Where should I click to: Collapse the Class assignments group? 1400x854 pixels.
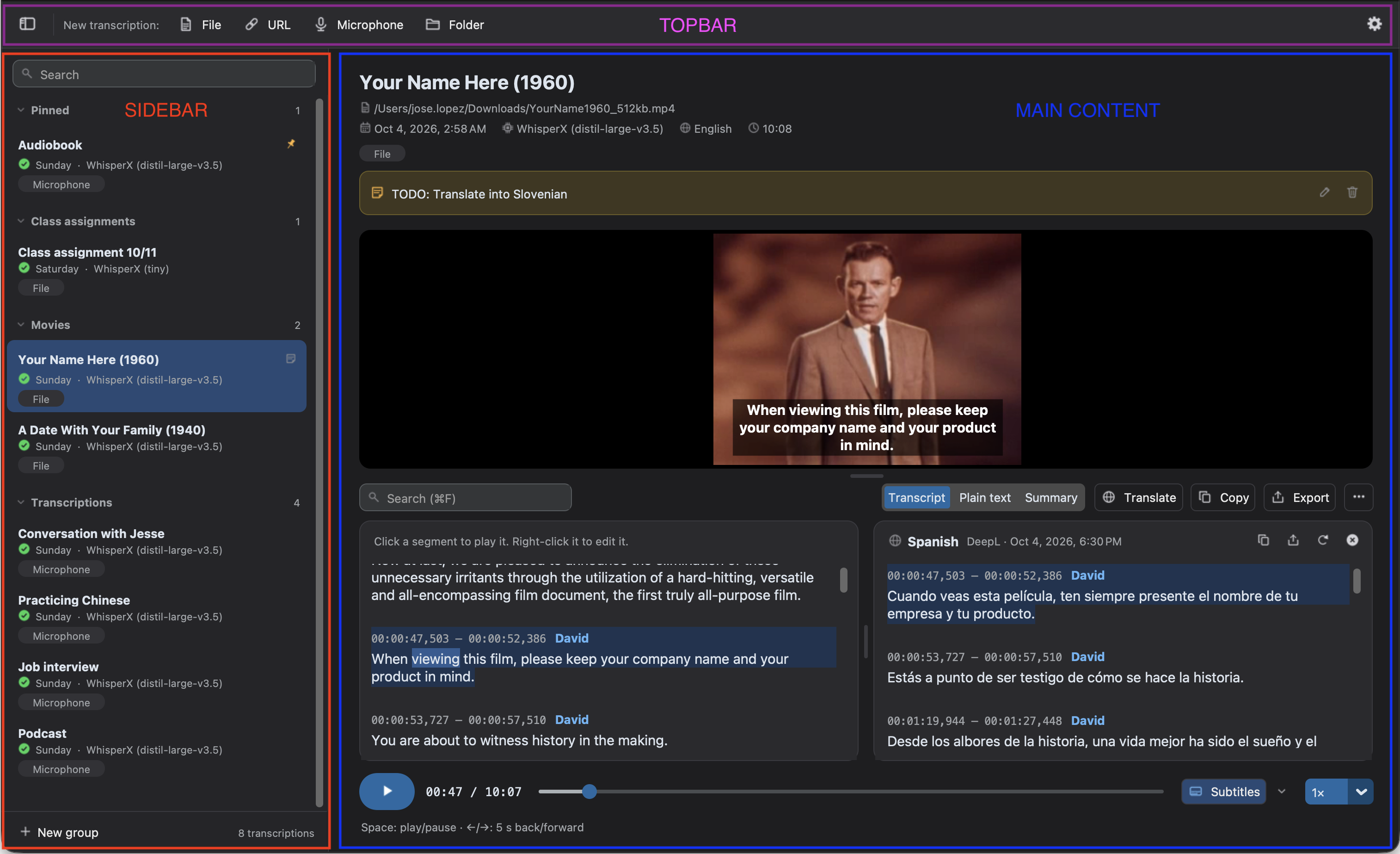(x=21, y=221)
